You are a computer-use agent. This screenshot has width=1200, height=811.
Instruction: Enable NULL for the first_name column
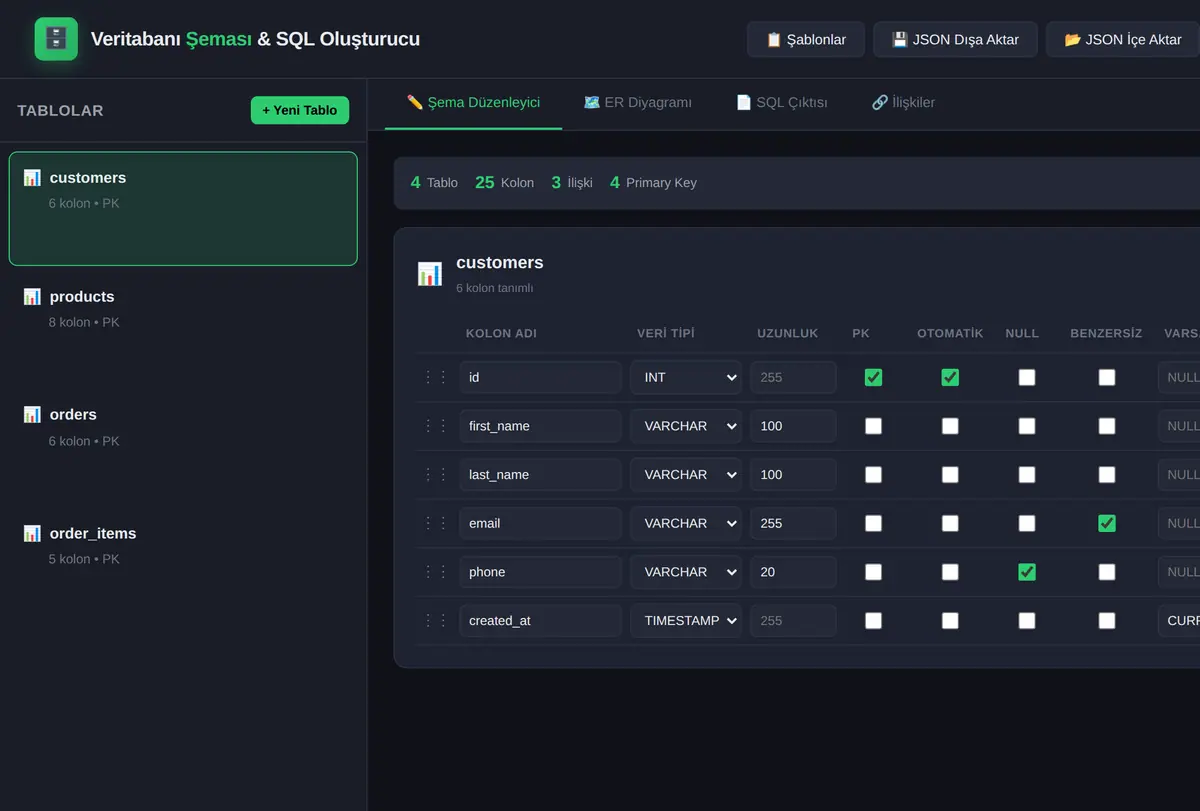[x=1027, y=426]
